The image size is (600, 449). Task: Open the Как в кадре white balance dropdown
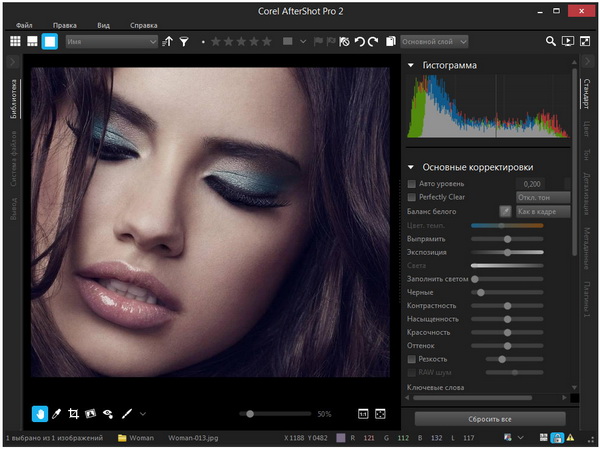click(x=543, y=212)
